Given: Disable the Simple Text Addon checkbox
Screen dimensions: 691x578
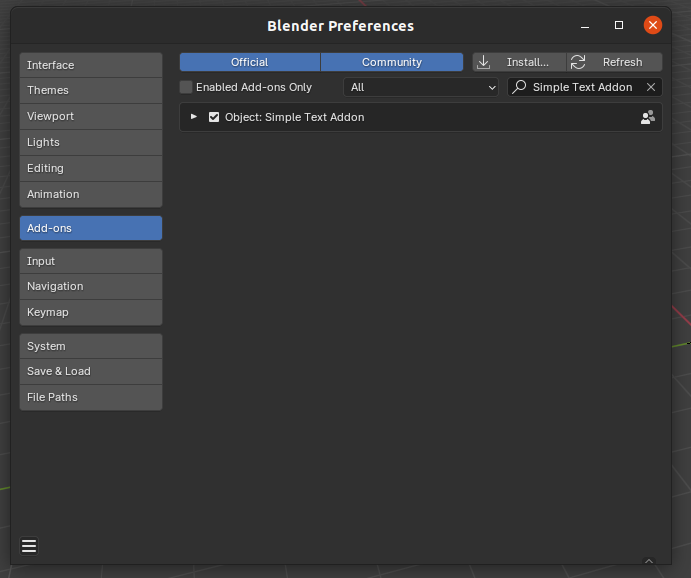Looking at the screenshot, I should pyautogui.click(x=214, y=117).
